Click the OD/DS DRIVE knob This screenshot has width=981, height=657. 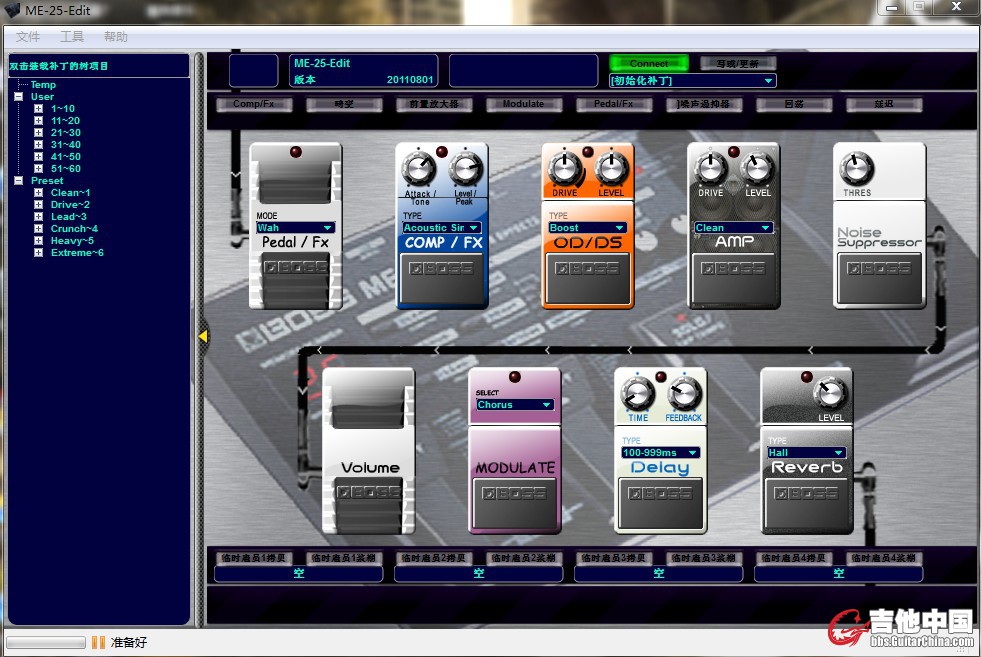564,168
